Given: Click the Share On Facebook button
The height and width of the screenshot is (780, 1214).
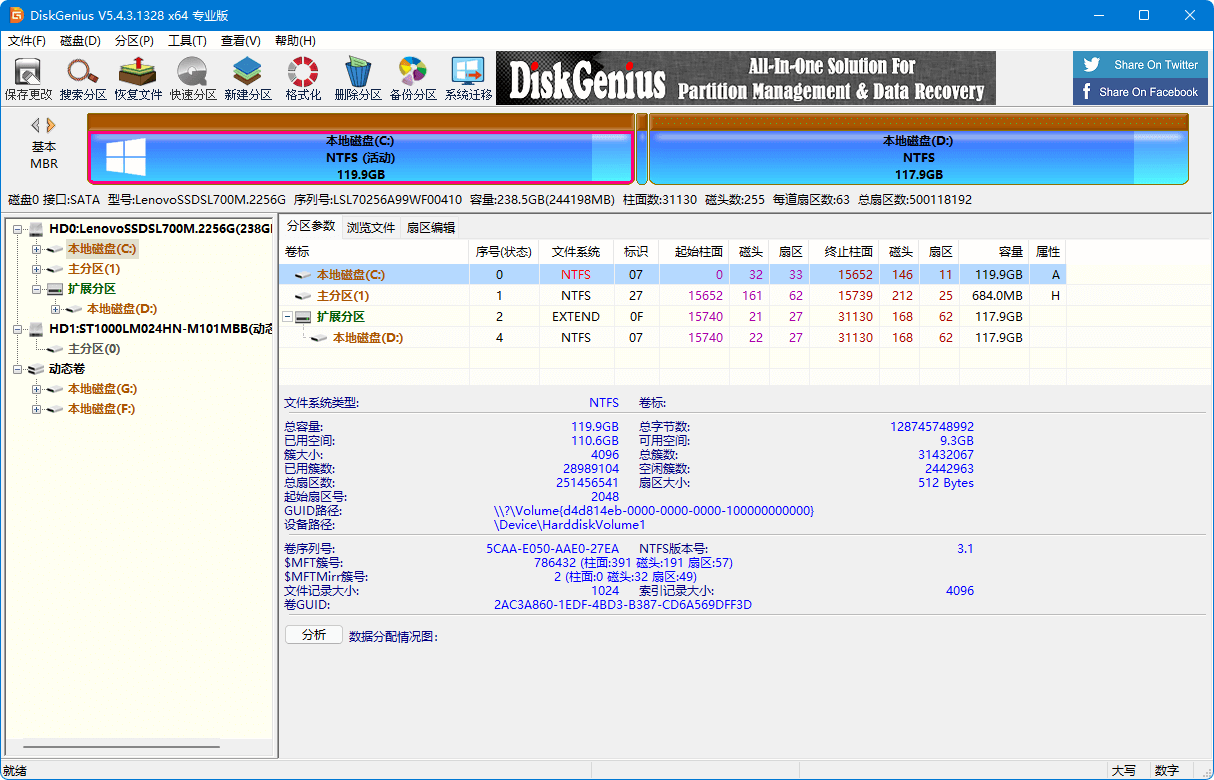Looking at the screenshot, I should pyautogui.click(x=1140, y=92).
